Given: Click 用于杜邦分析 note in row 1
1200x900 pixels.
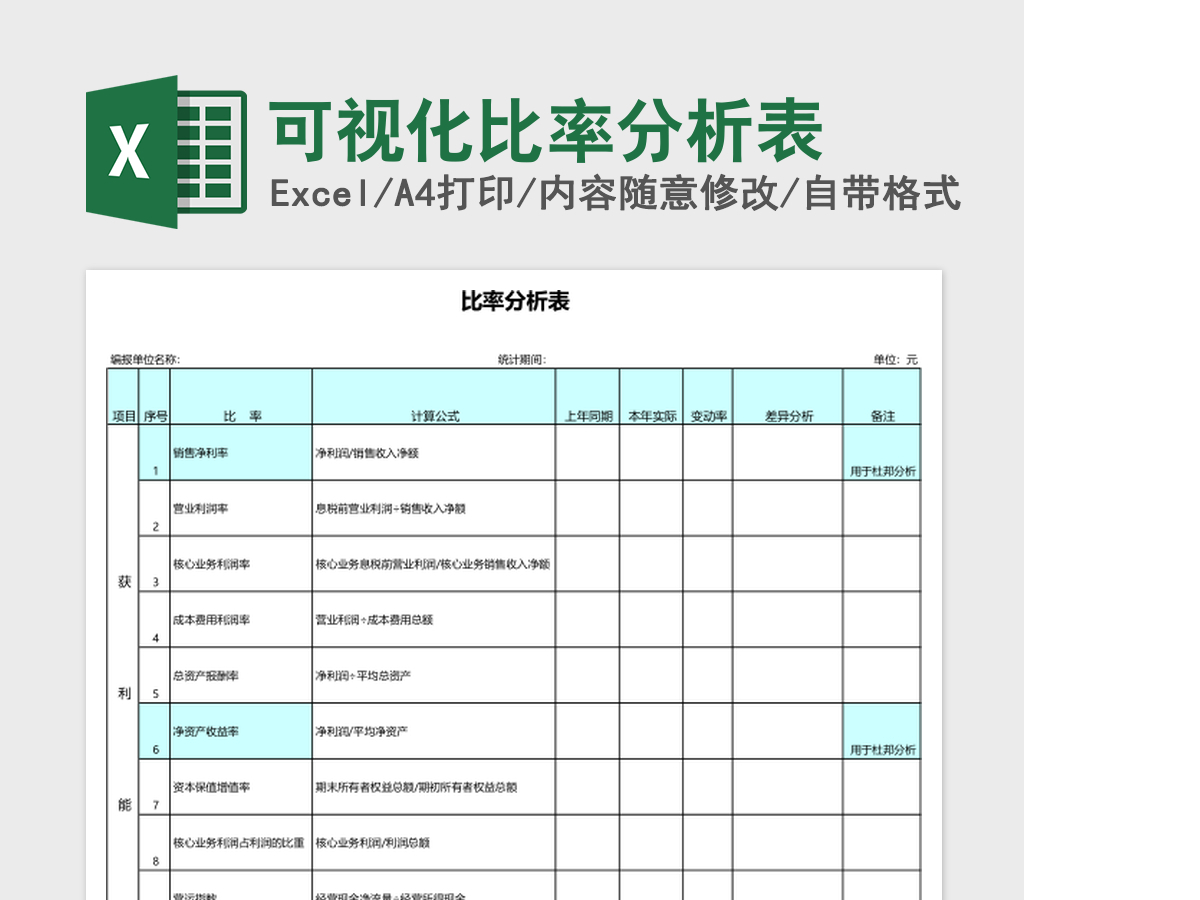Looking at the screenshot, I should pyautogui.click(x=882, y=471).
